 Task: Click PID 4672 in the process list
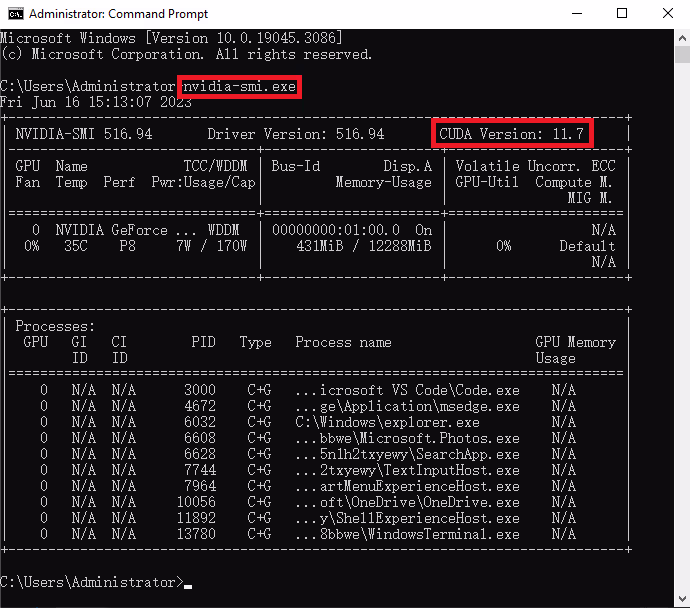[x=200, y=406]
